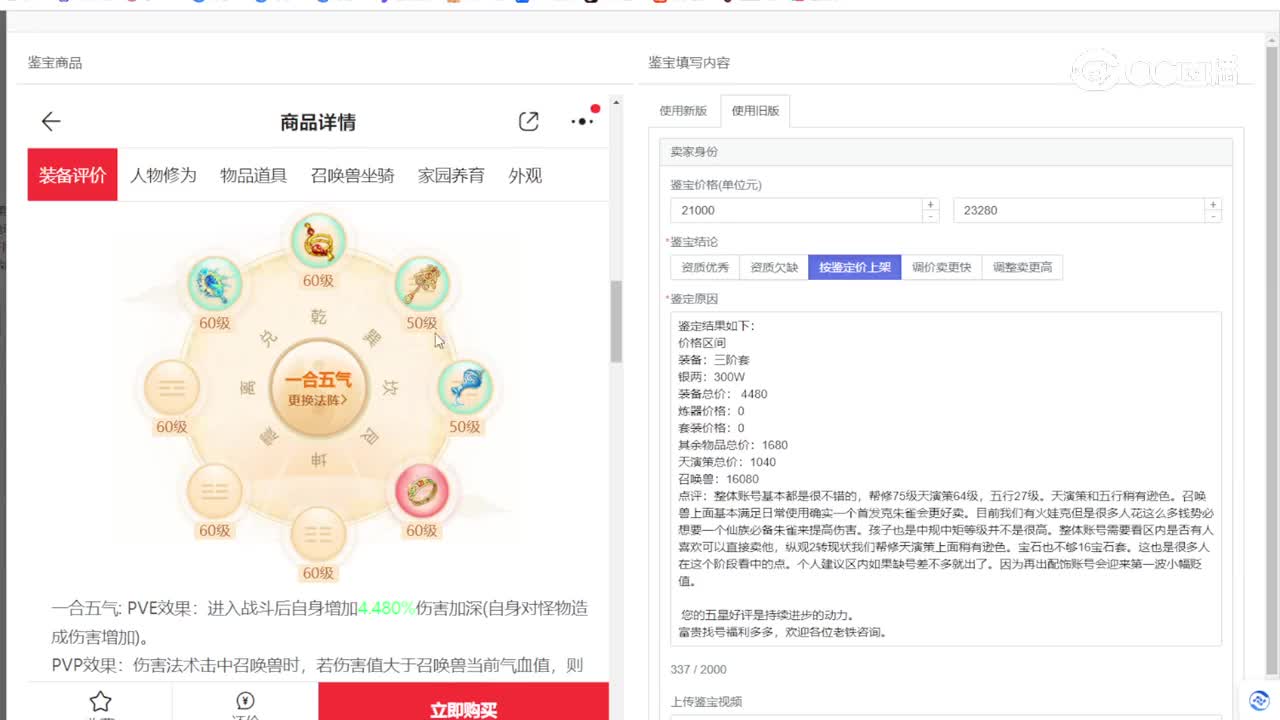Switch to the 家园养育 tab
This screenshot has width=1280, height=720.
(451, 175)
